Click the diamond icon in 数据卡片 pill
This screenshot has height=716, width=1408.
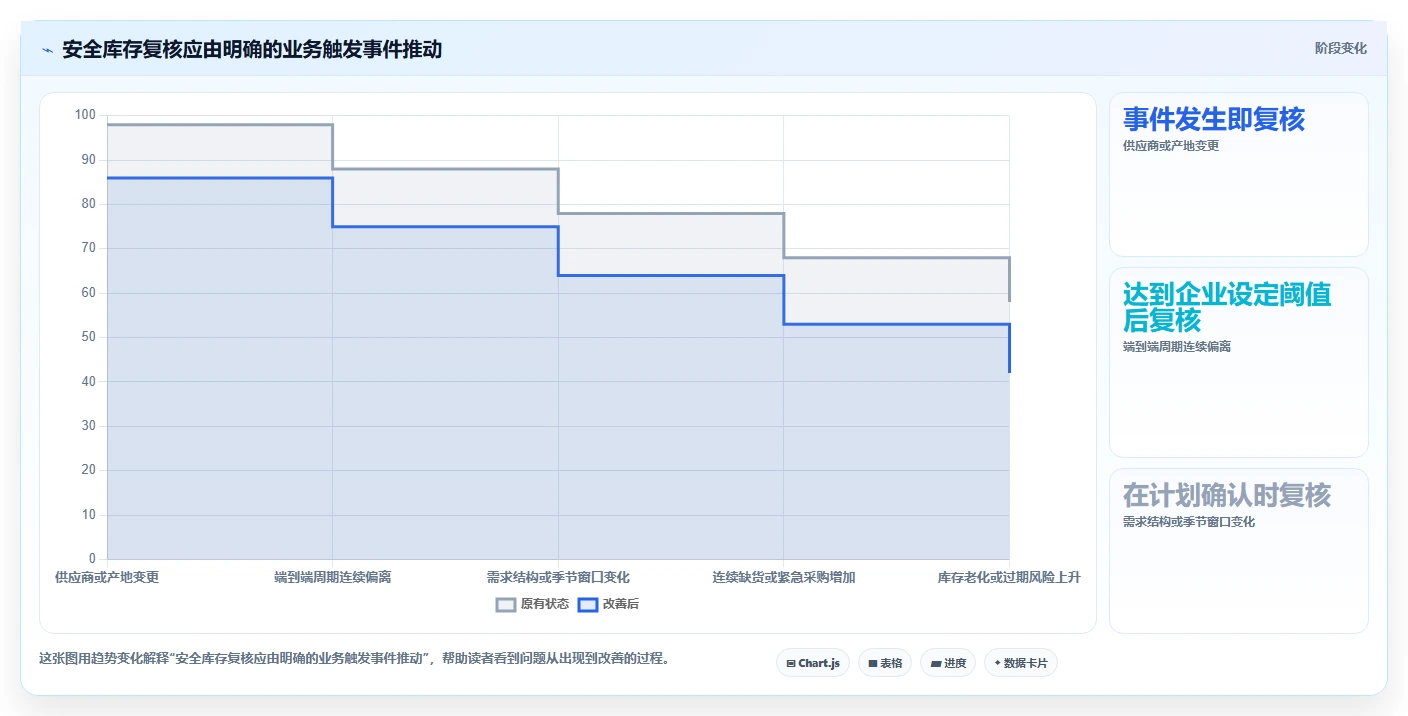[997, 663]
